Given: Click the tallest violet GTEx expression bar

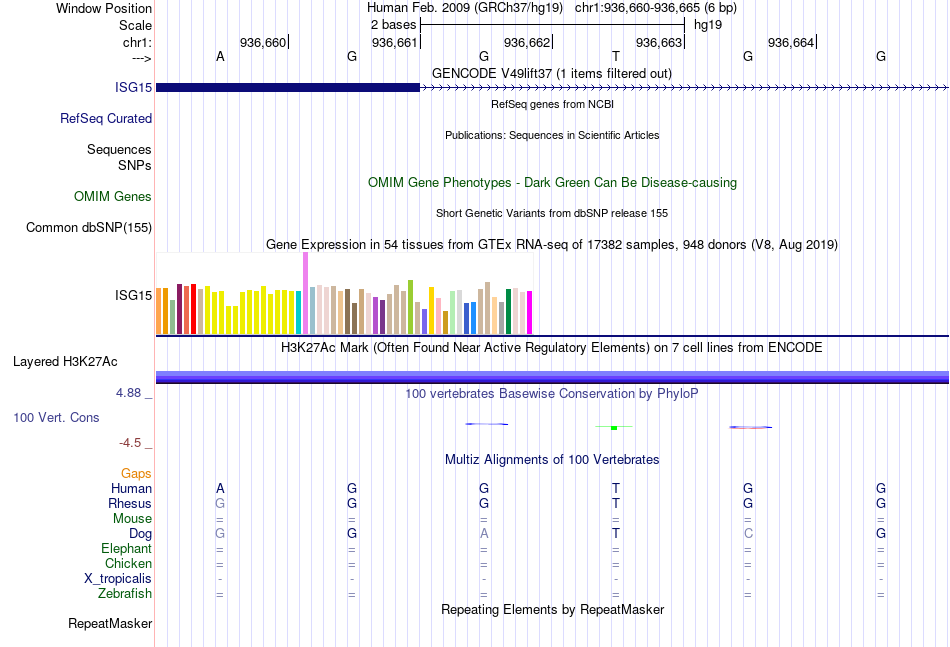Looking at the screenshot, I should point(305,293).
